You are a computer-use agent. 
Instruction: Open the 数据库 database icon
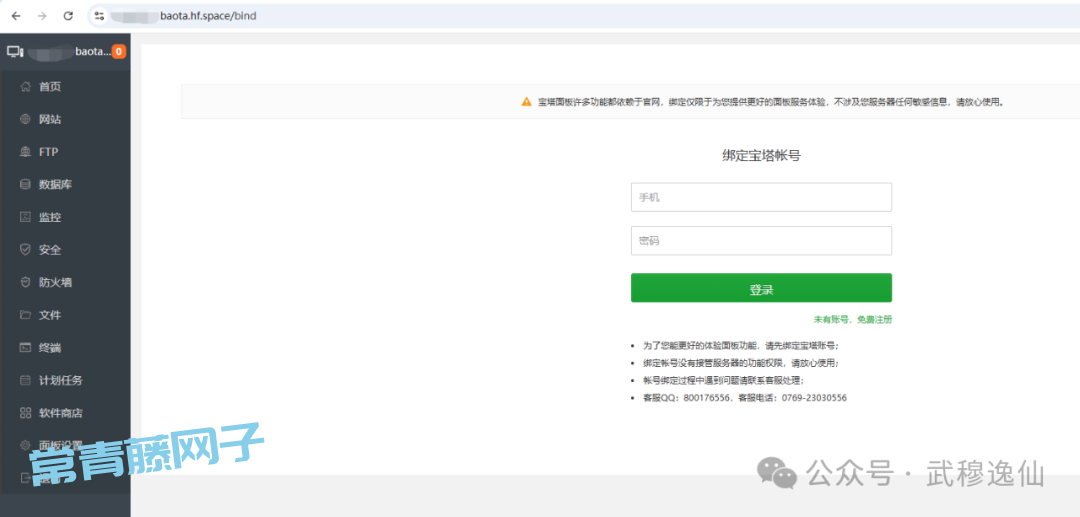26,185
